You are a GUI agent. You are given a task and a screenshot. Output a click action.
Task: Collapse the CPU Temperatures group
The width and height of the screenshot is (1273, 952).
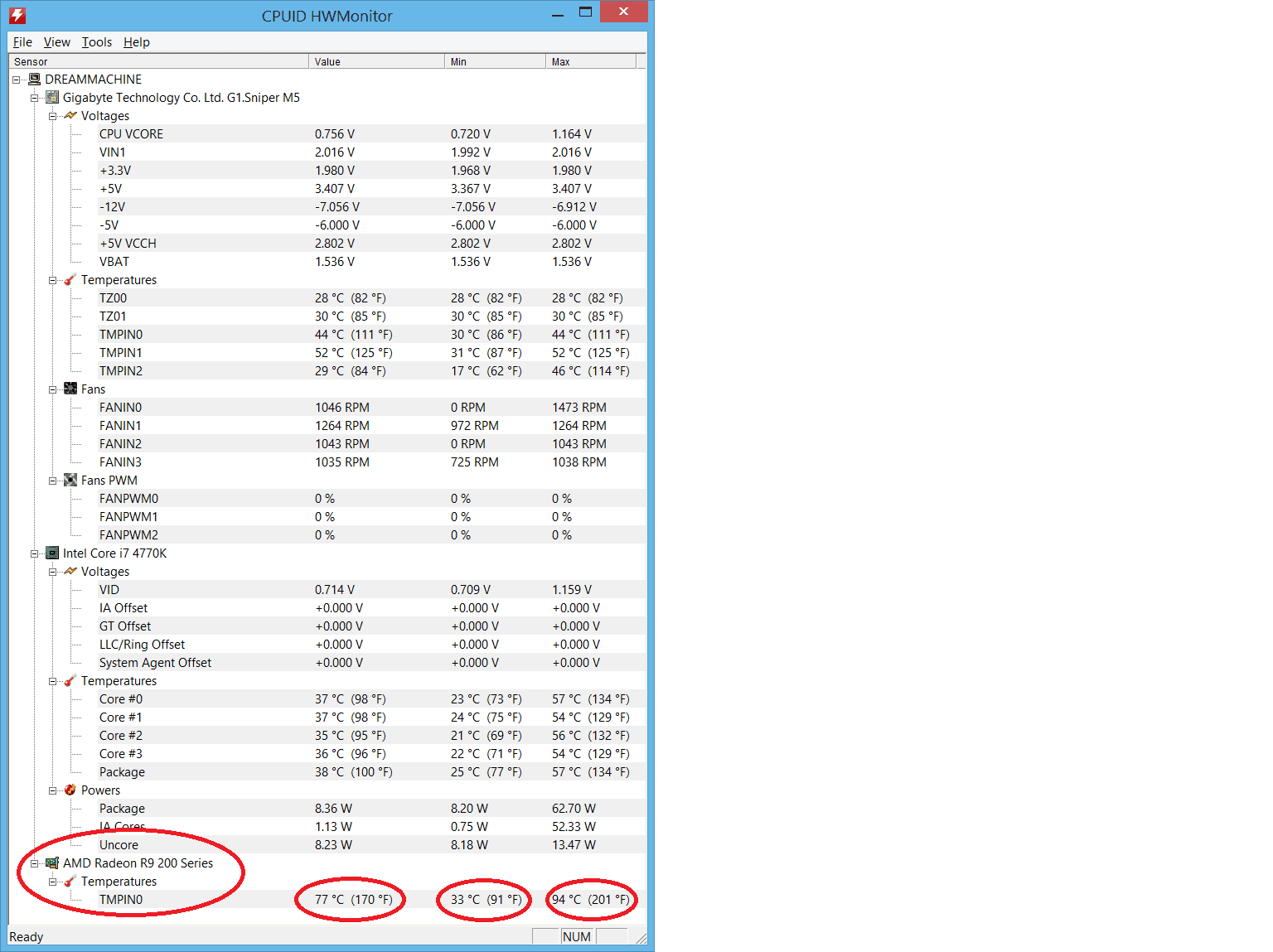(52, 681)
